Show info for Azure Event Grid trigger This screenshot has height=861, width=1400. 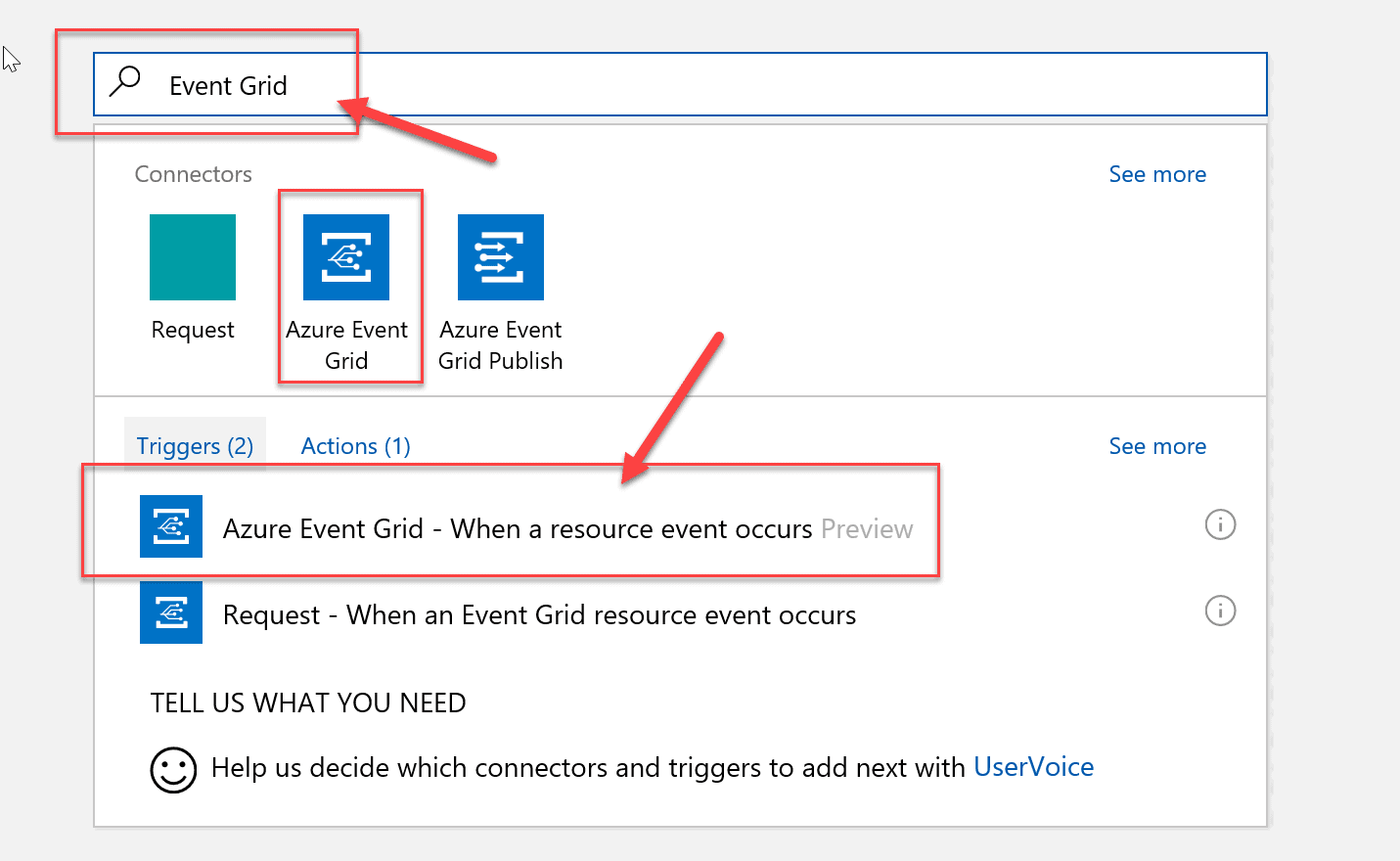coord(1220,524)
